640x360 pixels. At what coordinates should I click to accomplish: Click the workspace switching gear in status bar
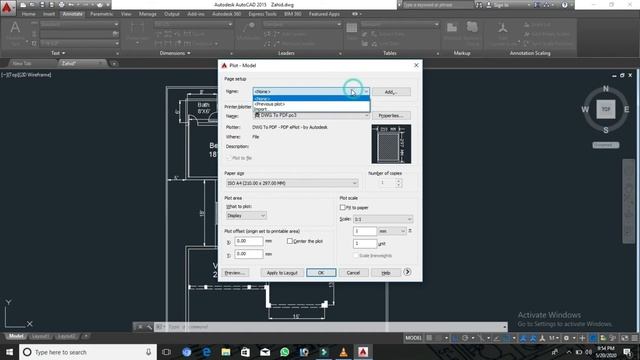[567, 338]
